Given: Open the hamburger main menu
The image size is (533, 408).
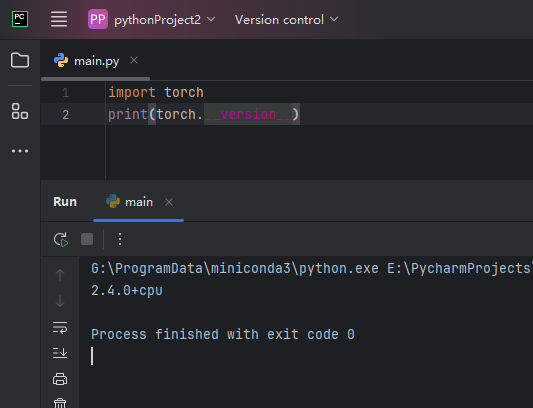Looking at the screenshot, I should [59, 19].
